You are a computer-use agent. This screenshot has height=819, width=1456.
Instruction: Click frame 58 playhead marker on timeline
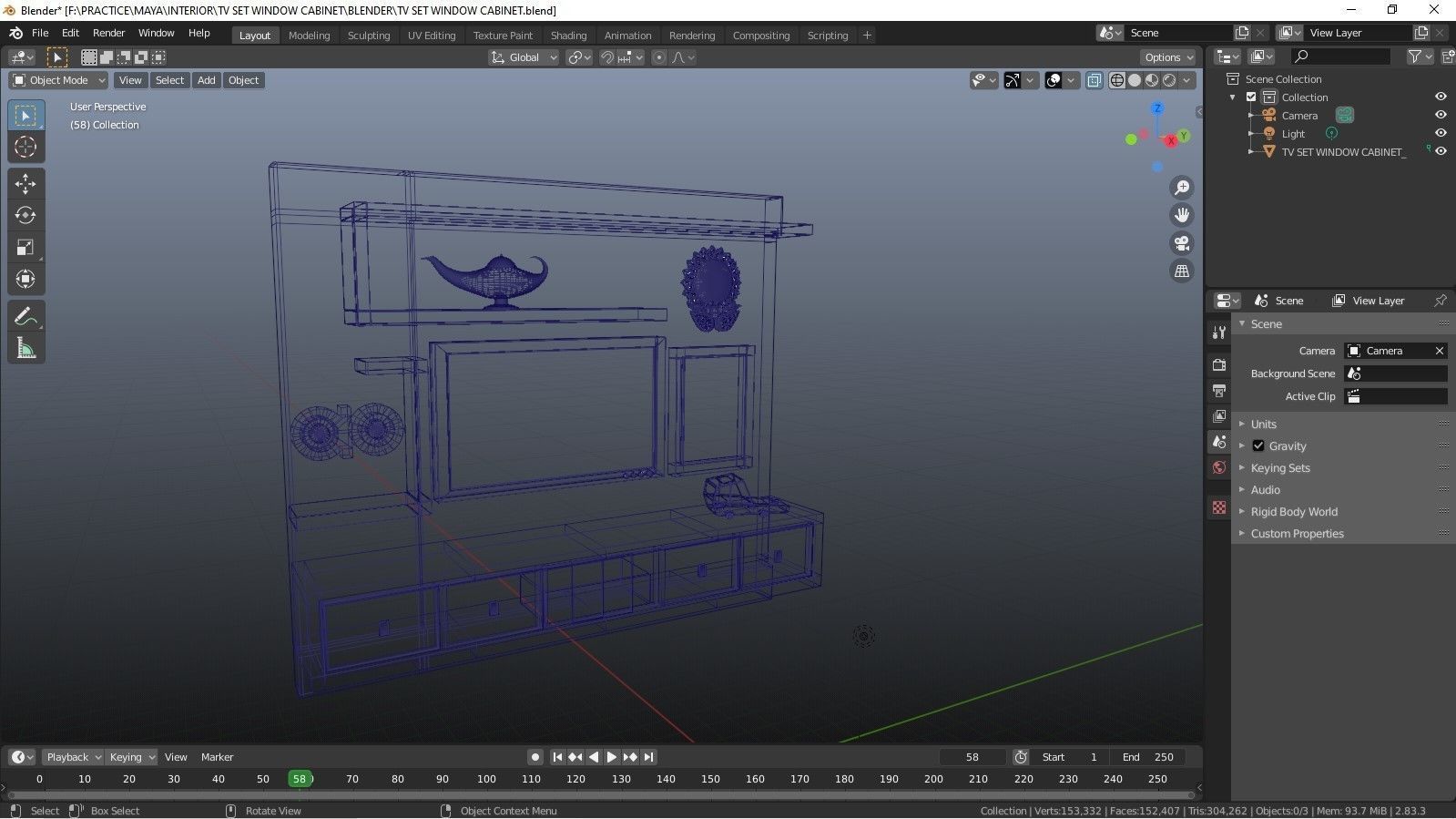click(300, 779)
